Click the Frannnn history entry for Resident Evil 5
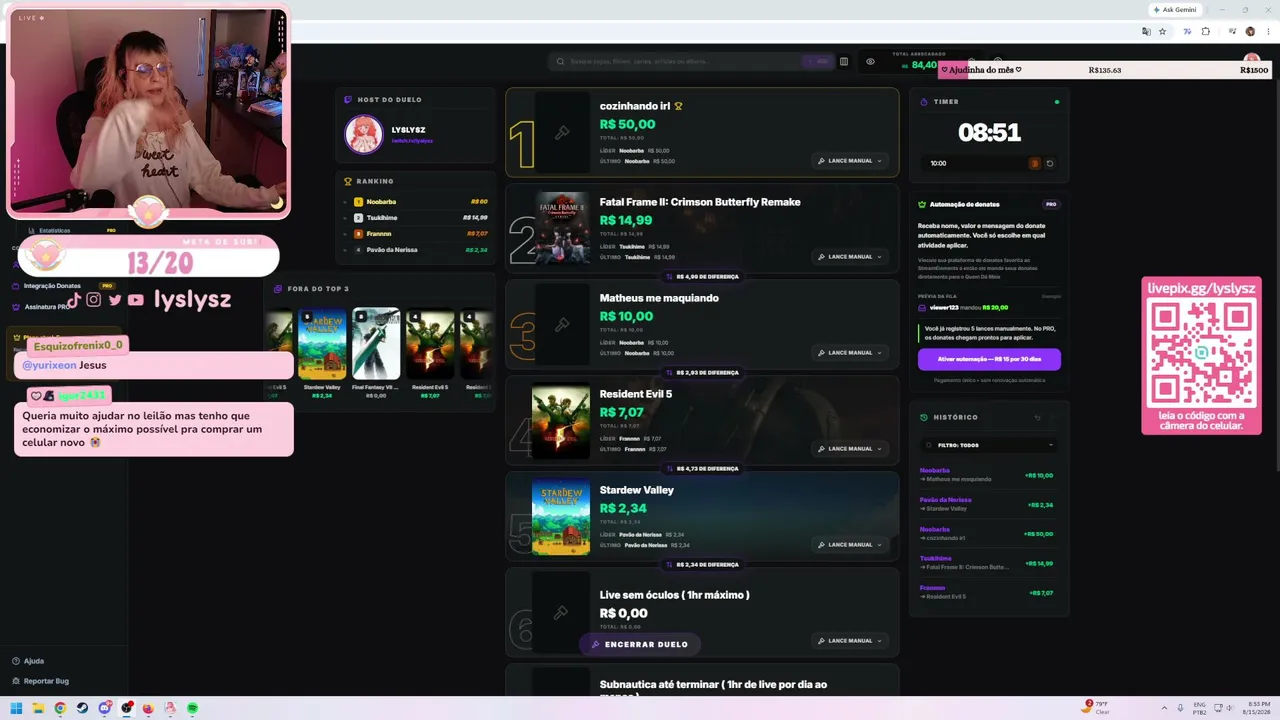 988,592
